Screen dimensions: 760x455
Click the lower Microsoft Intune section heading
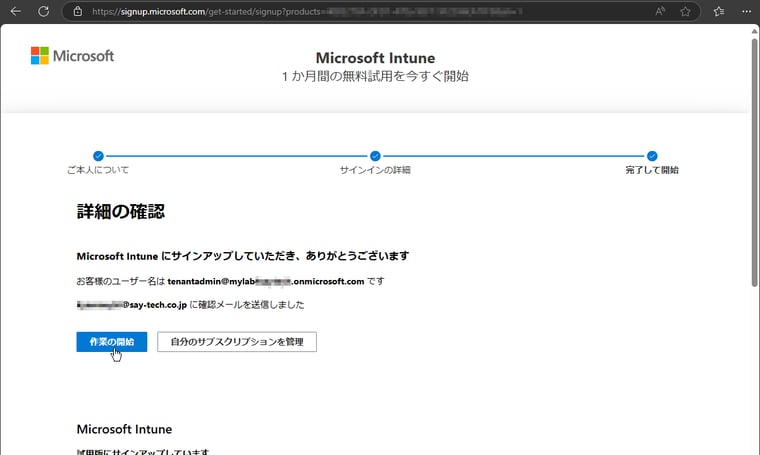pyautogui.click(x=124, y=429)
